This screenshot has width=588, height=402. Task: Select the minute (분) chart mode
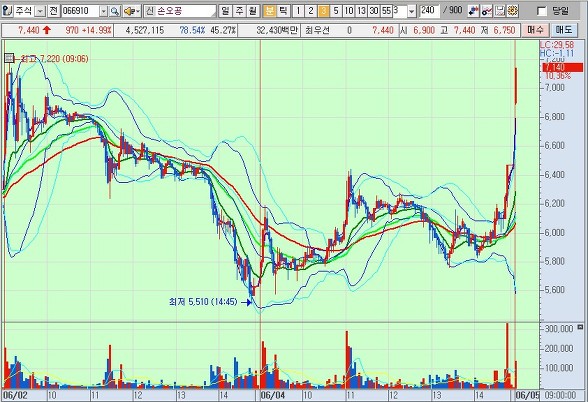click(x=269, y=11)
